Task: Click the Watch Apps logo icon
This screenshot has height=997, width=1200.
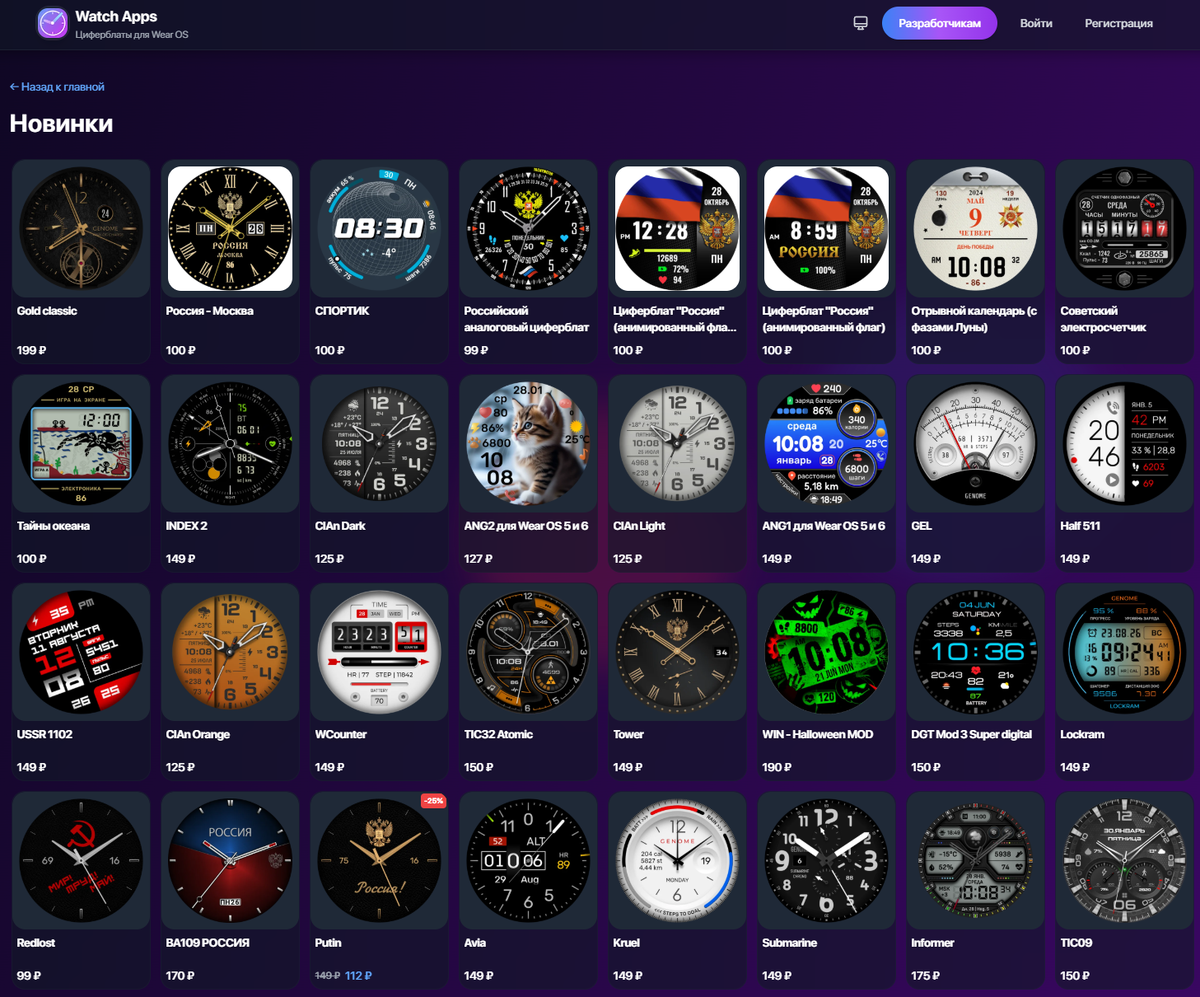Action: 52,23
